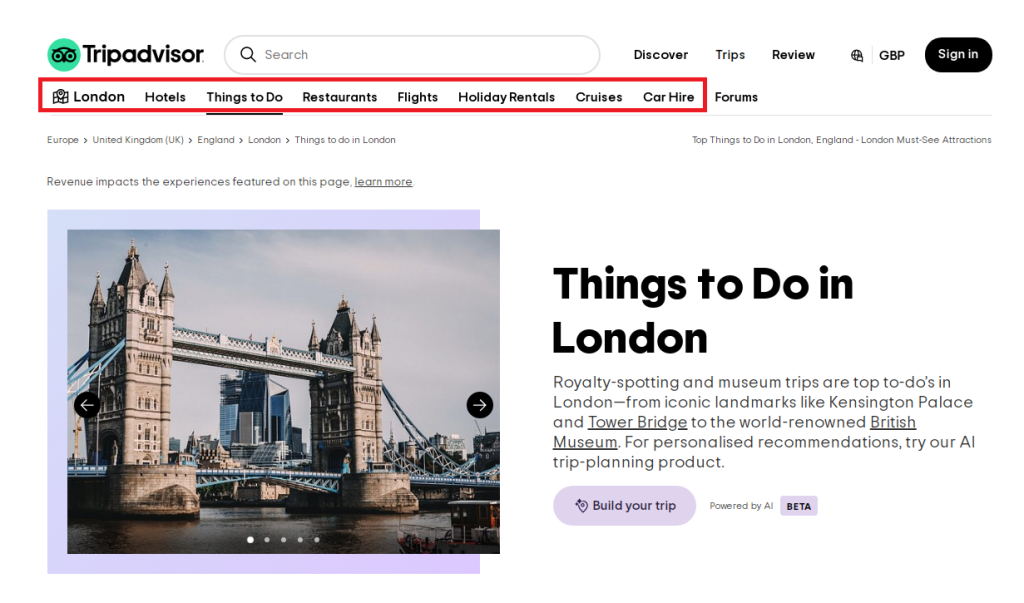Open the Review menu

point(793,55)
